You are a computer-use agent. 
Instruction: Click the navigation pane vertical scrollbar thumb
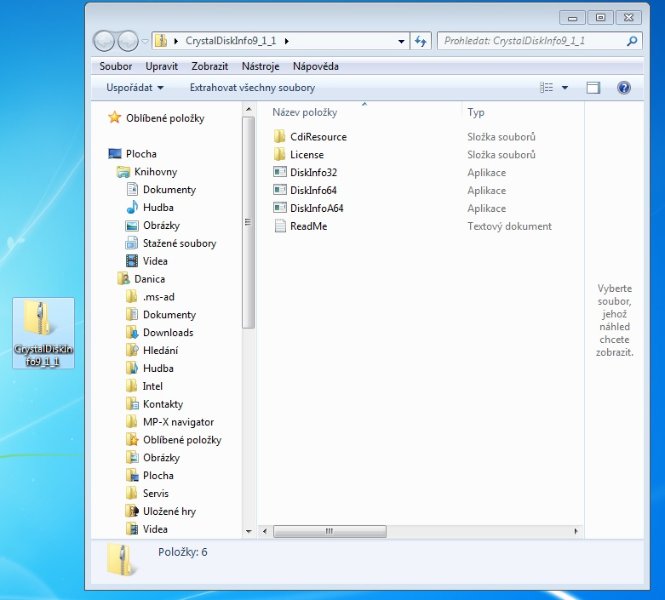[249, 222]
